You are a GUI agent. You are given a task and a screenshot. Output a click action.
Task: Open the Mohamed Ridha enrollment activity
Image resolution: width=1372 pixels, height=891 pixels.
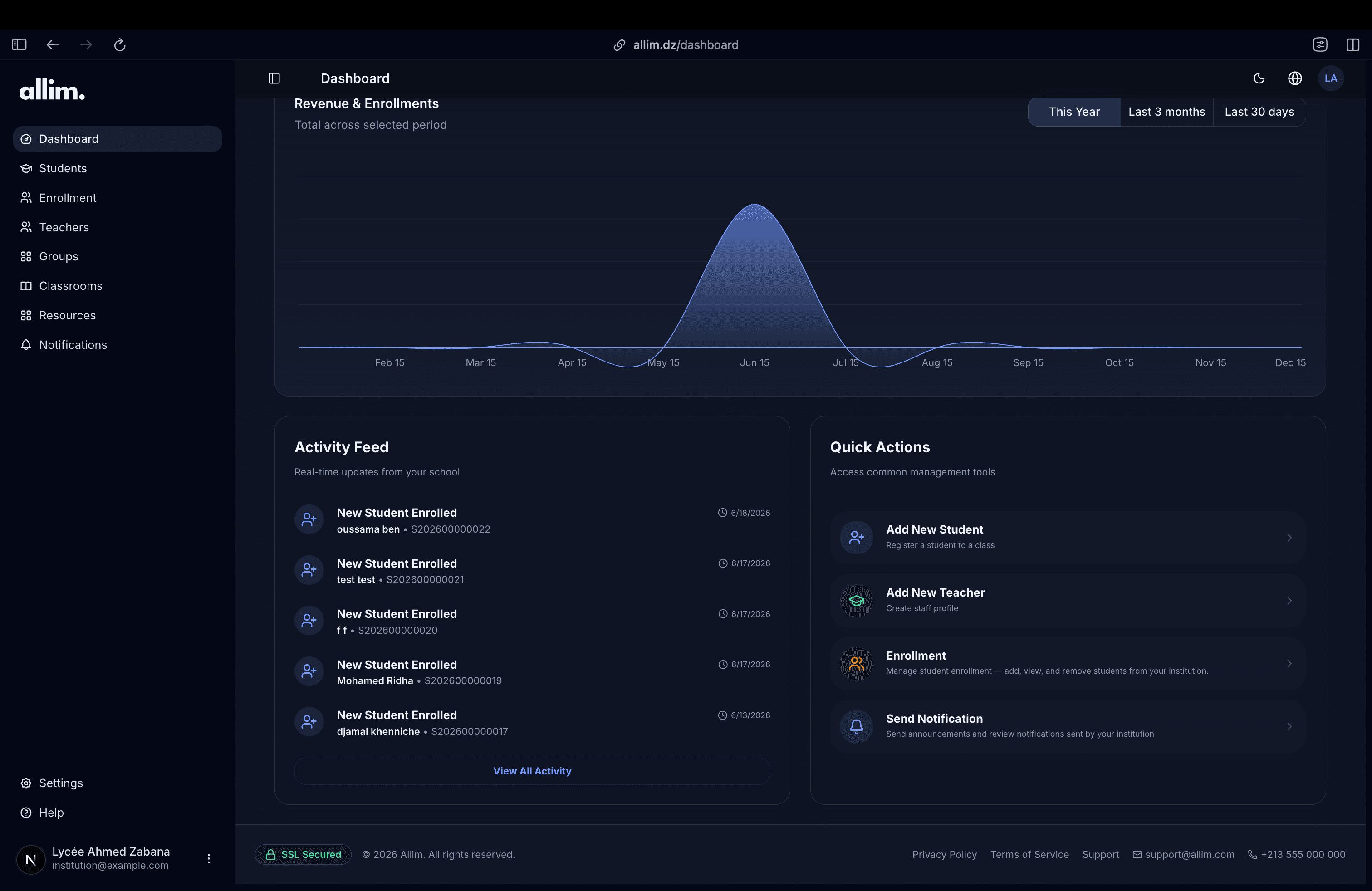click(x=532, y=672)
